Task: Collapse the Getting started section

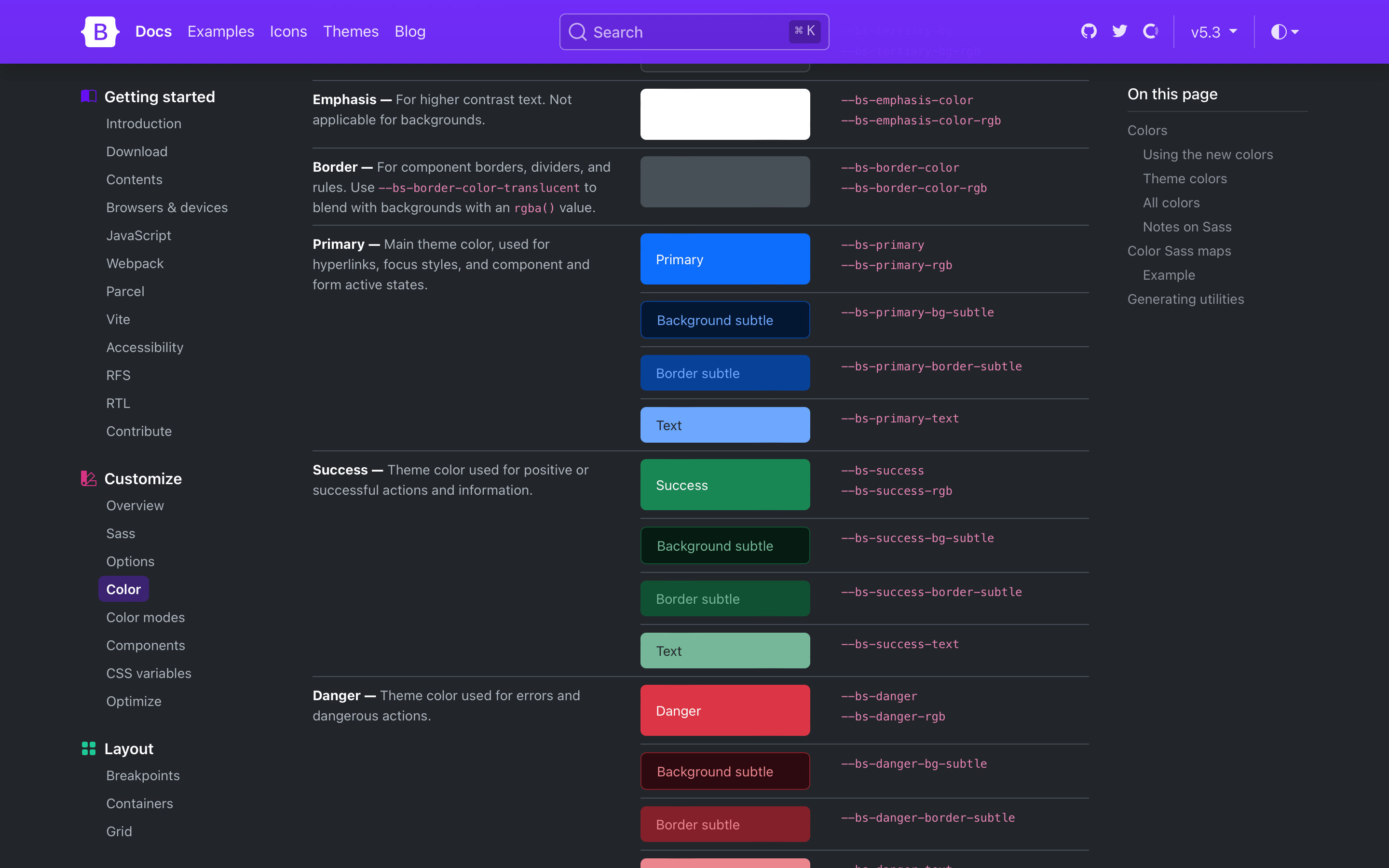Action: pos(160,96)
